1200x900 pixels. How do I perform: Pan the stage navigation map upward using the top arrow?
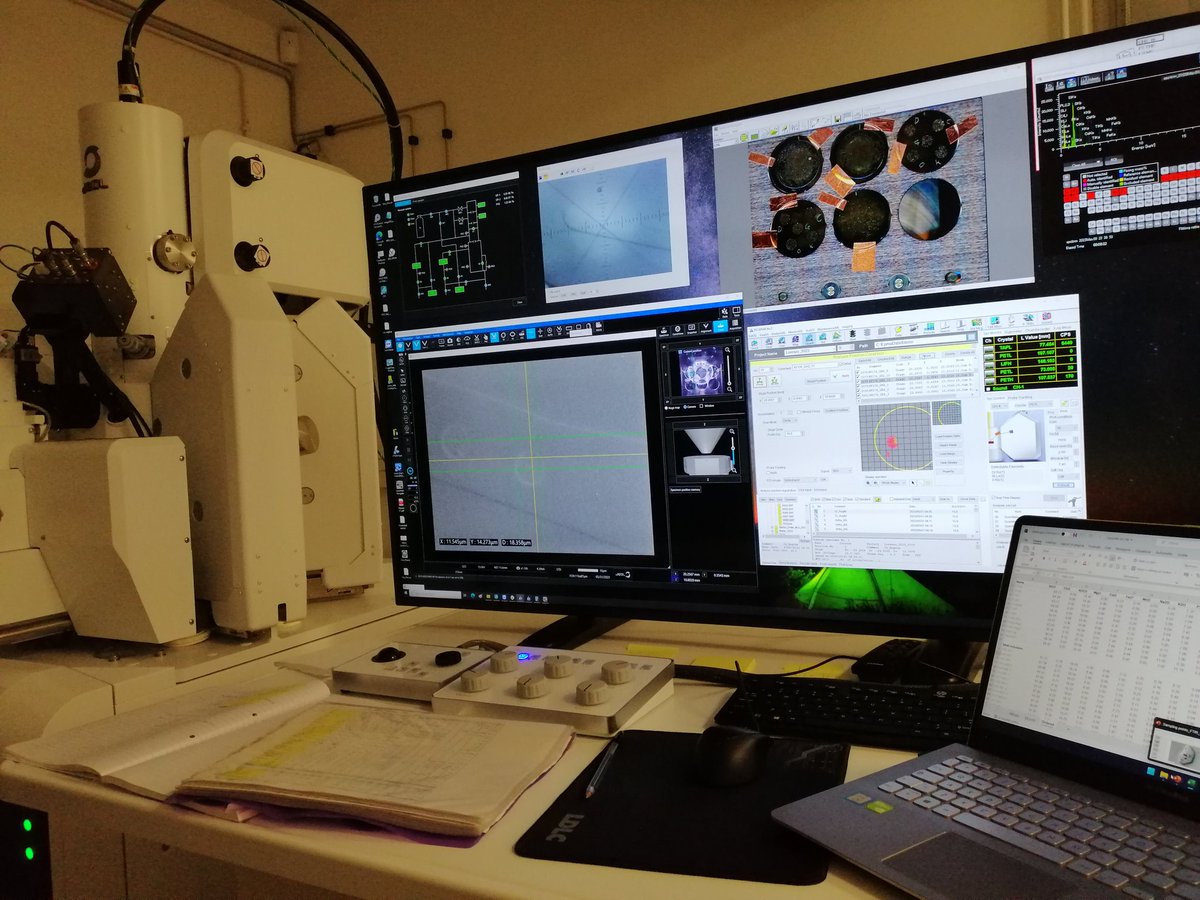[x=700, y=343]
